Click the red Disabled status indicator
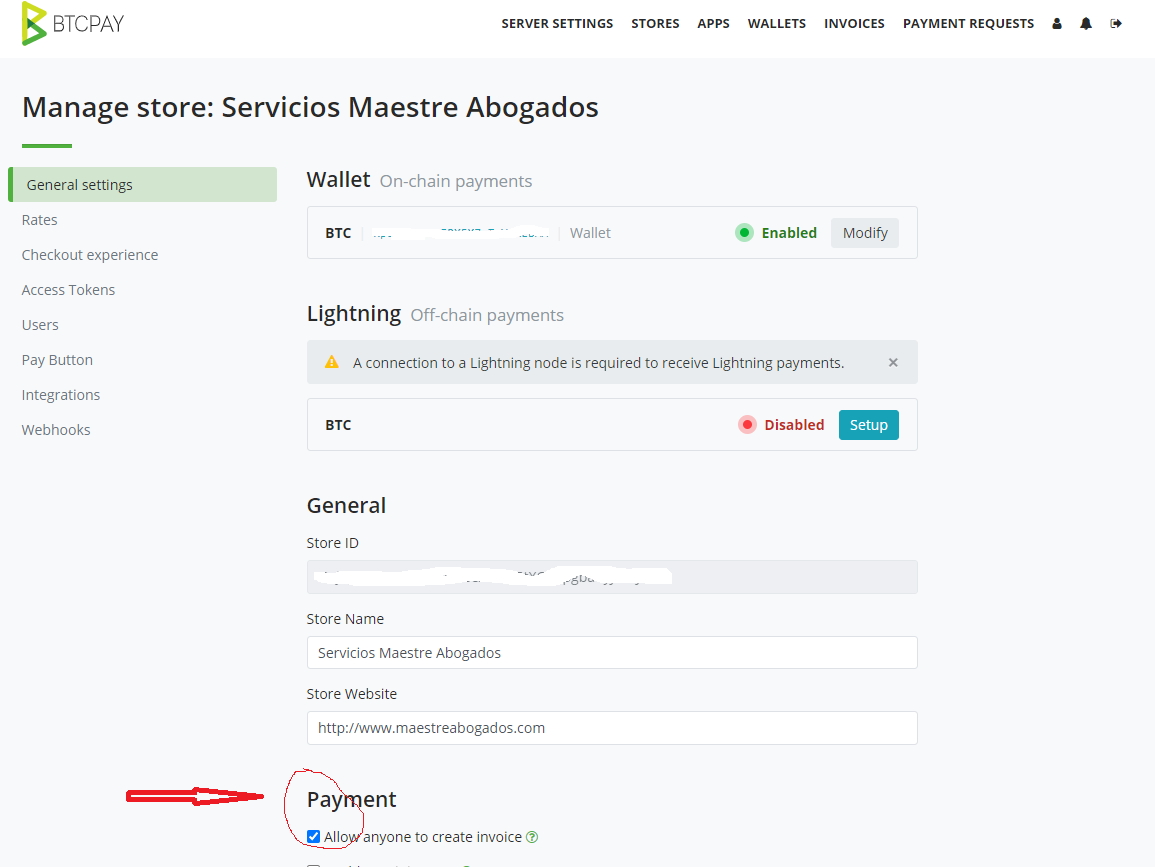 pos(747,425)
